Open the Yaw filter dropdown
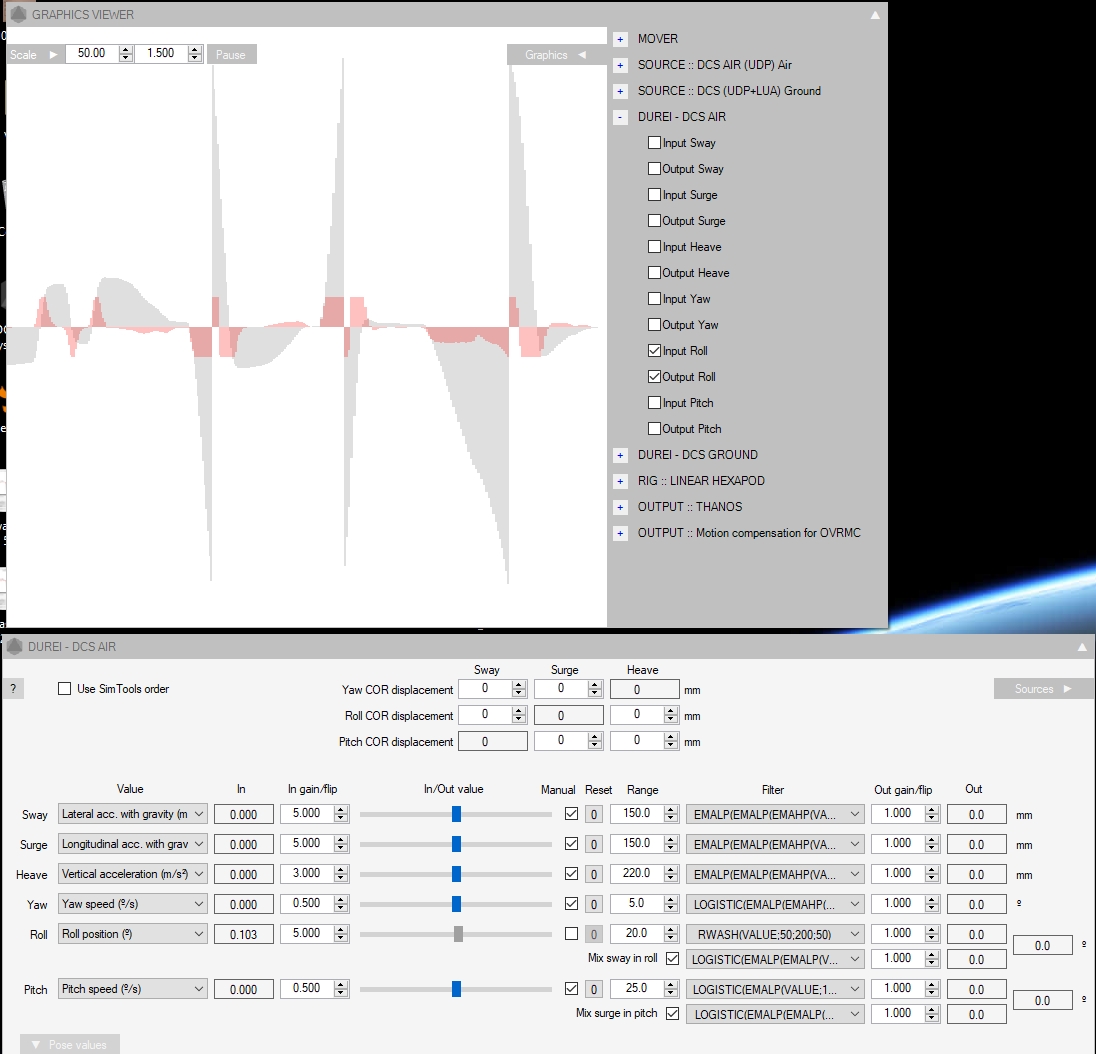 point(775,904)
